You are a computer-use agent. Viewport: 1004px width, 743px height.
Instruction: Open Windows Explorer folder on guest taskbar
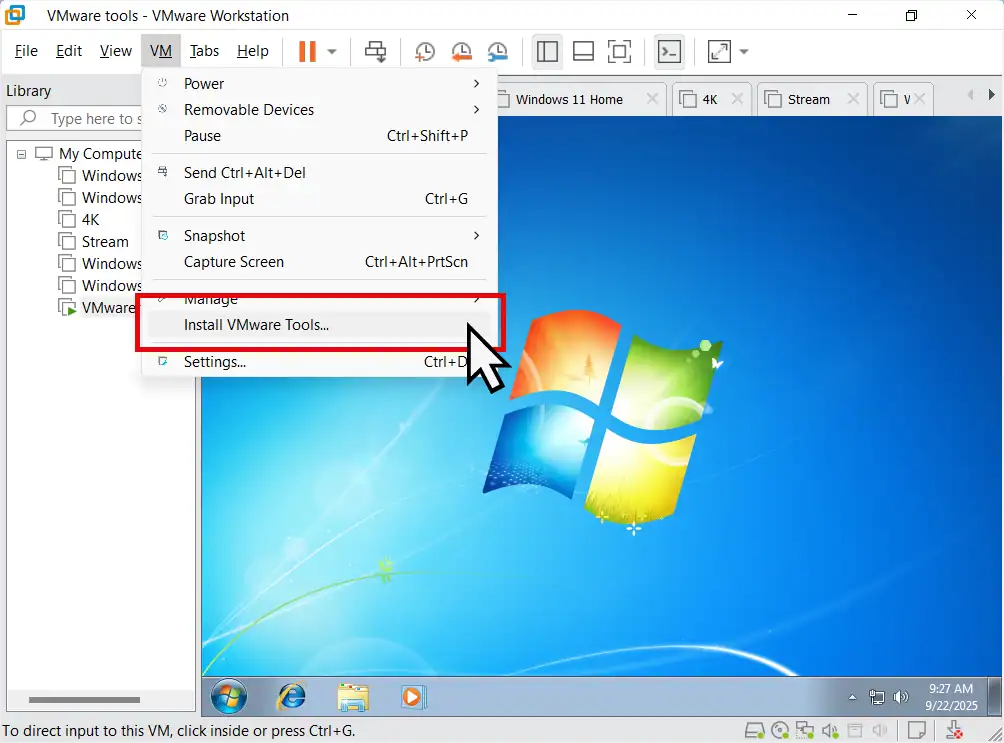[x=353, y=697]
